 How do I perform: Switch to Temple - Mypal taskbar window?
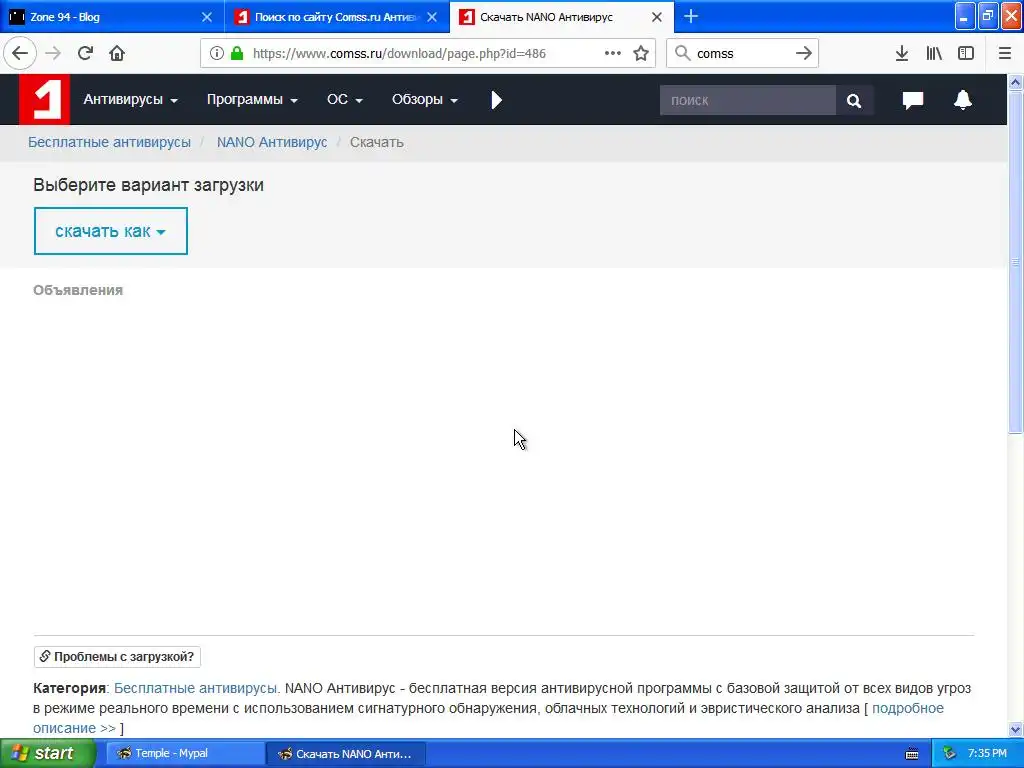pyautogui.click(x=185, y=754)
